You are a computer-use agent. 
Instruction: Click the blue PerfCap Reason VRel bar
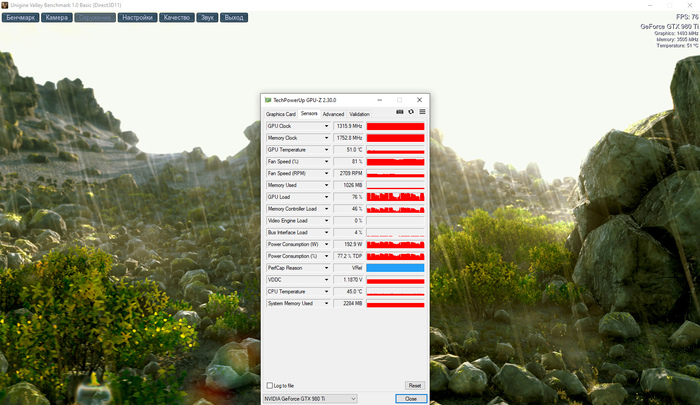[x=395, y=268]
